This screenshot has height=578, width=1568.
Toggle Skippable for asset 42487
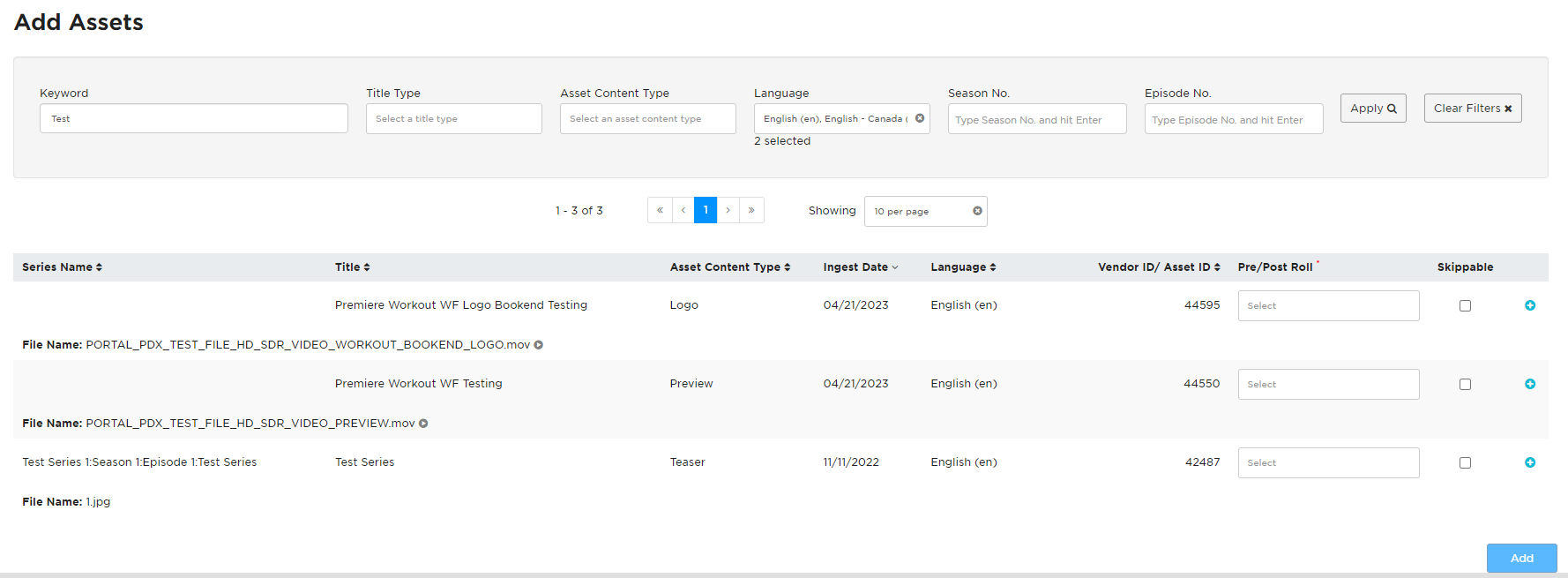pos(1465,462)
